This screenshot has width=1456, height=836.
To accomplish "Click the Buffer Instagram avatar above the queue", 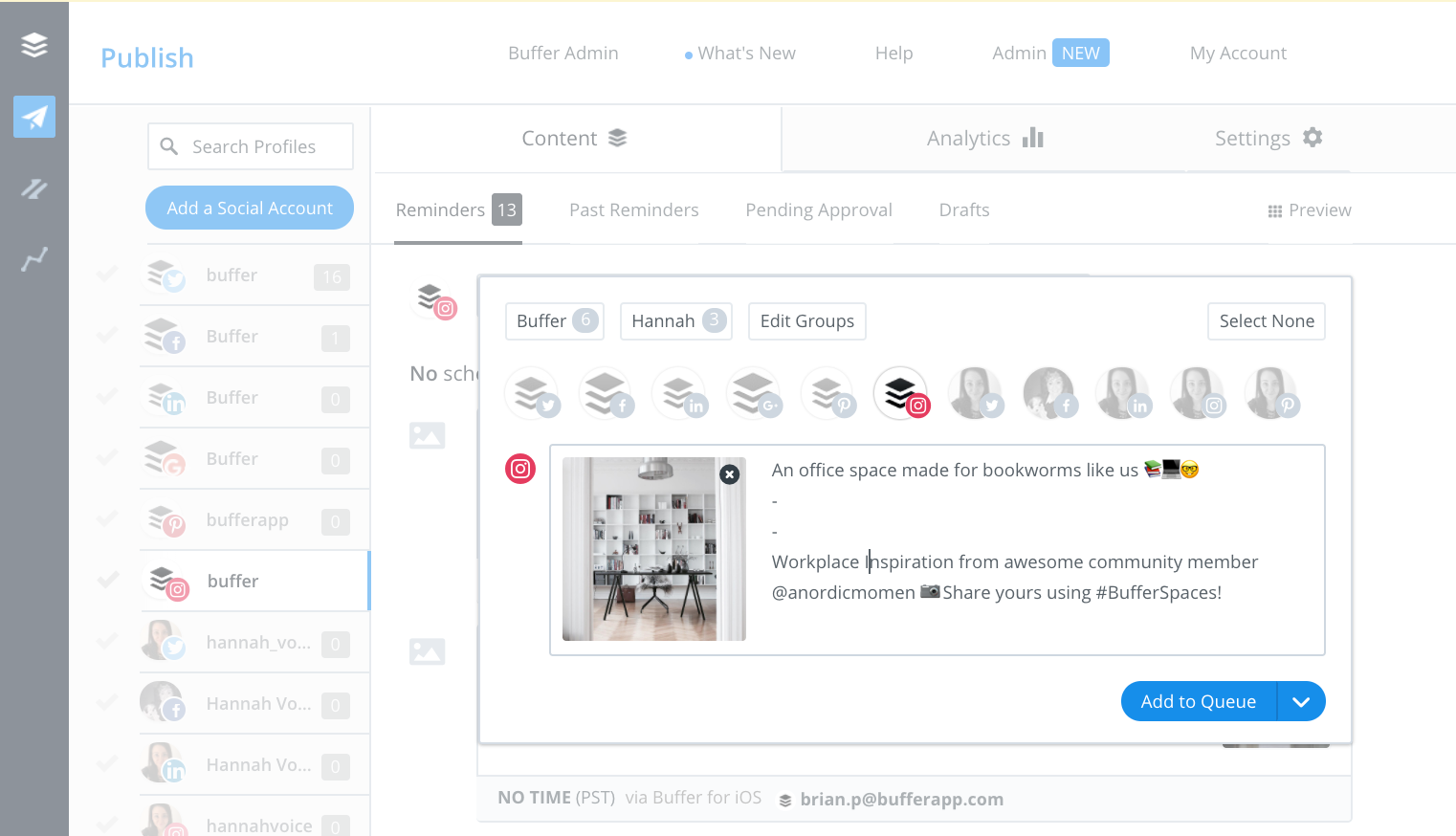I will [x=436, y=300].
